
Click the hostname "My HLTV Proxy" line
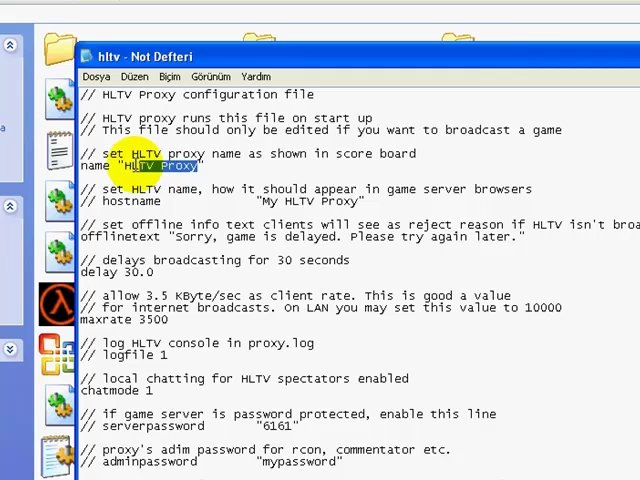[222, 201]
